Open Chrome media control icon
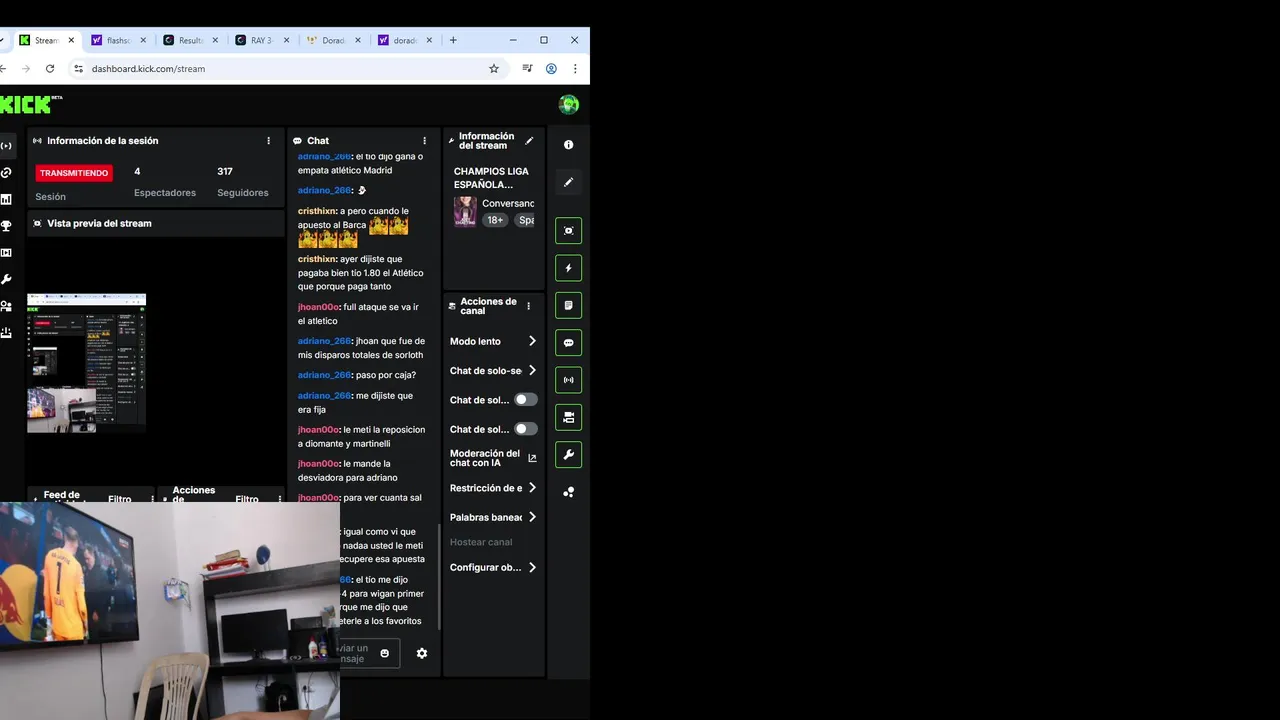 [527, 69]
